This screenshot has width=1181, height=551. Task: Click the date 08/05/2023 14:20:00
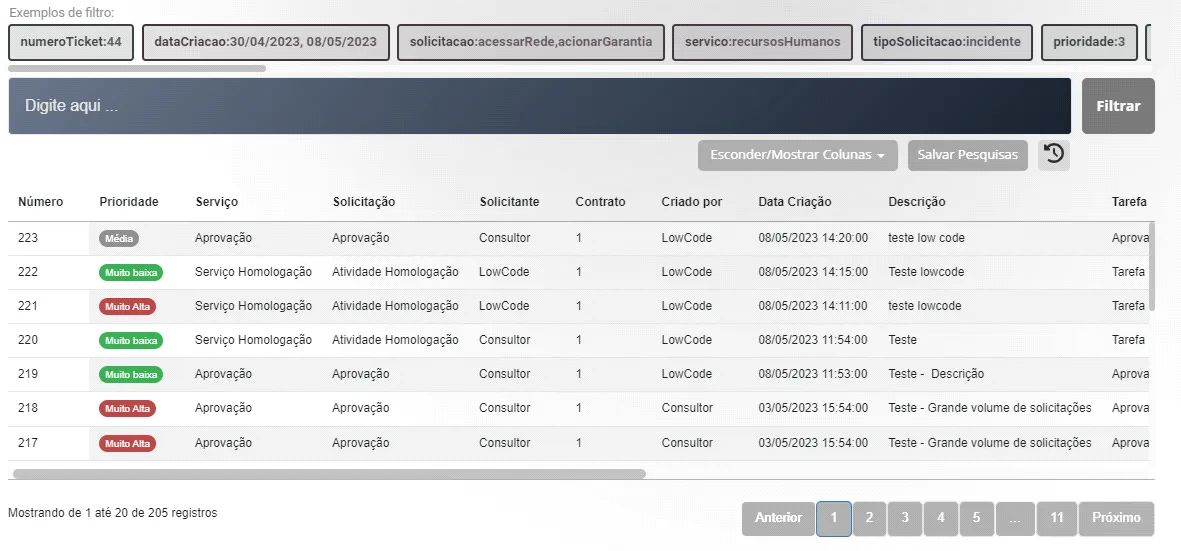click(813, 238)
